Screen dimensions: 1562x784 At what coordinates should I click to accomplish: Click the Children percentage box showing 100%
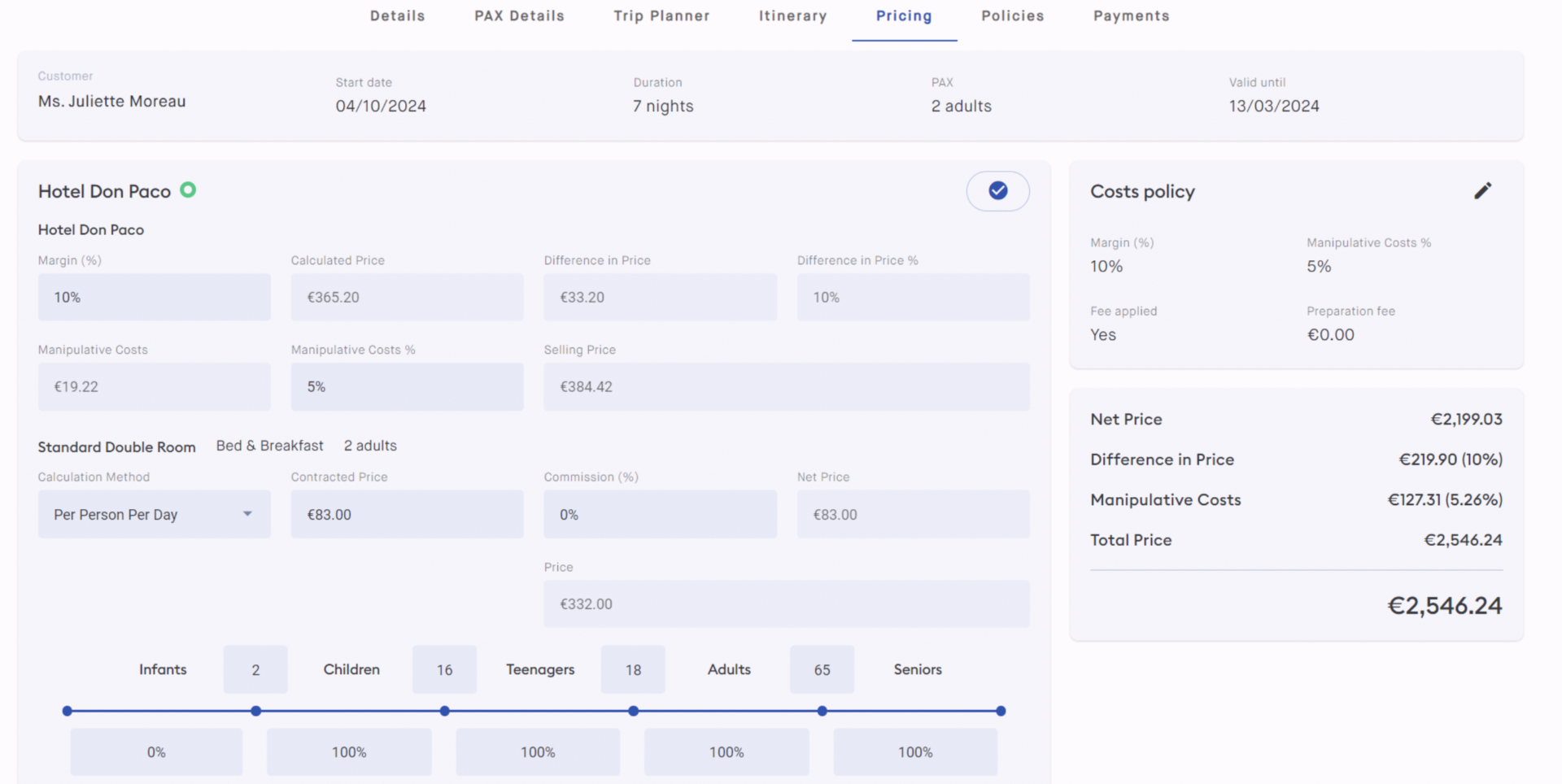coord(348,751)
